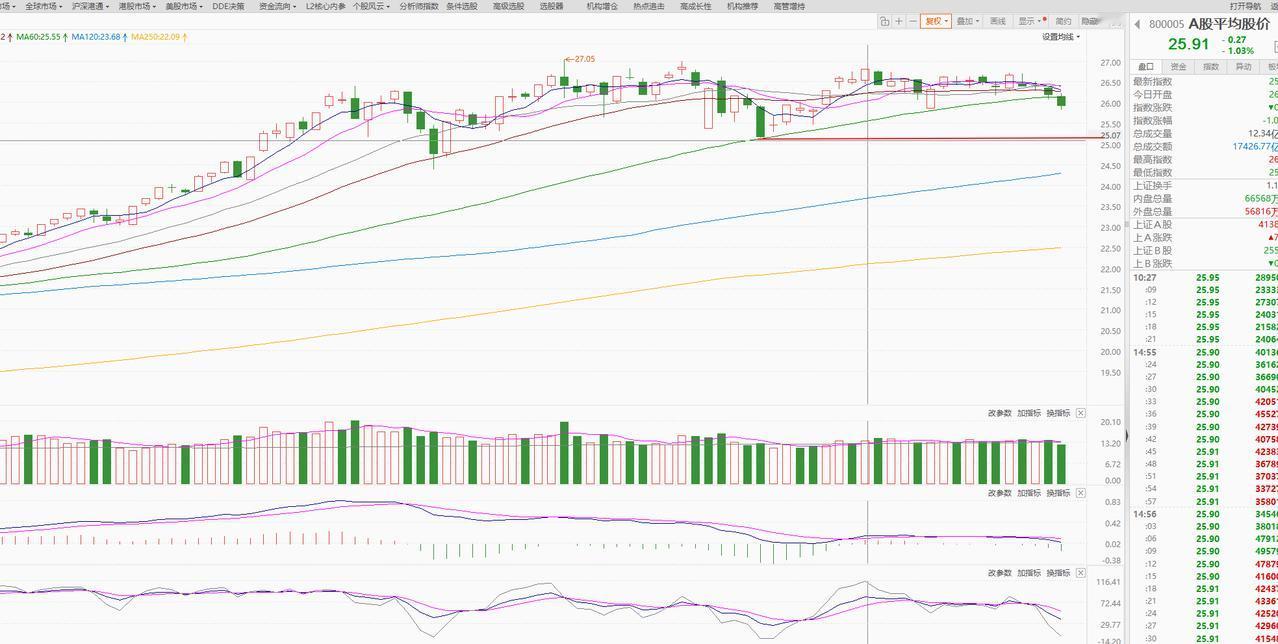Click the chart lock icon
The height and width of the screenshot is (644, 1278).
885,21
